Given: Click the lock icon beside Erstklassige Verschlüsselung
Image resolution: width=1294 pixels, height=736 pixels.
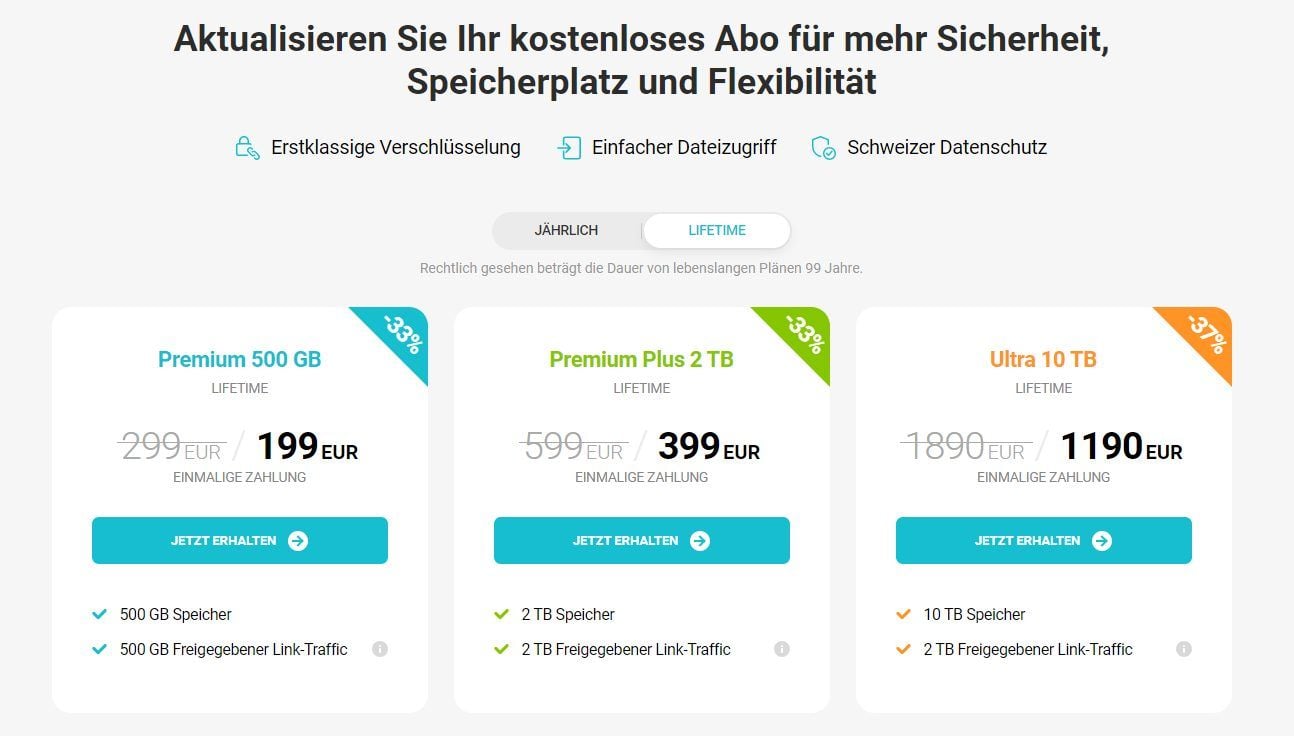Looking at the screenshot, I should point(247,148).
